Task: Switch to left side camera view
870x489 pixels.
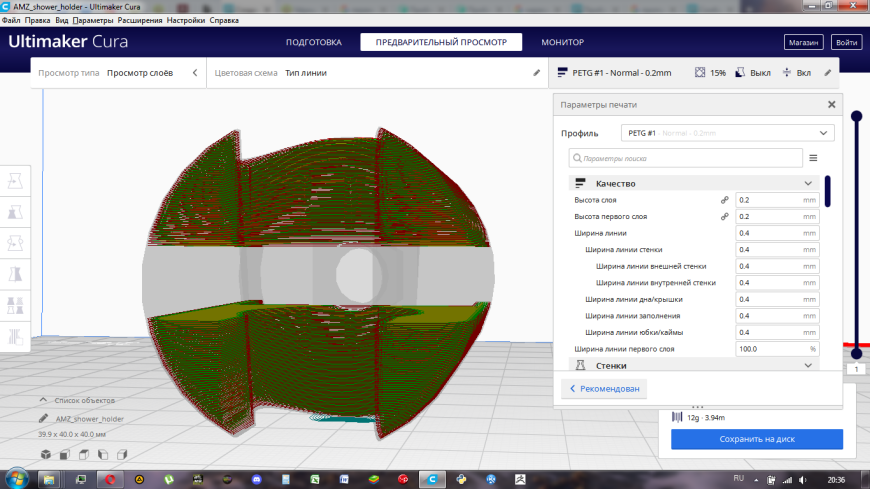Action: coord(103,455)
